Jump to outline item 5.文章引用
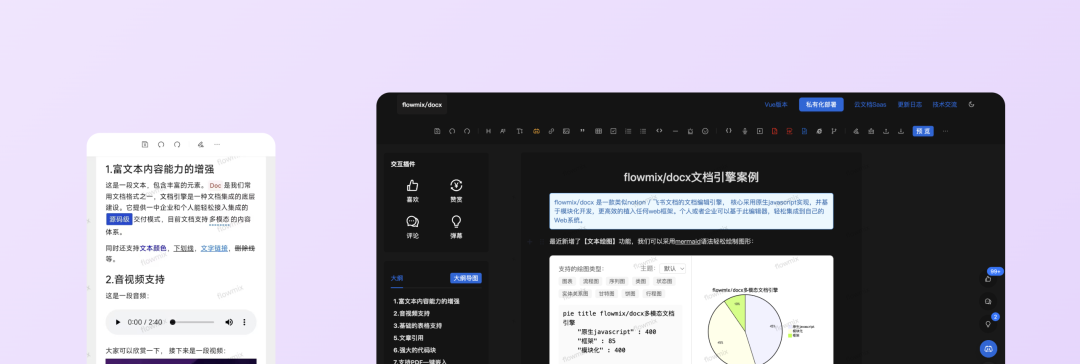Image resolution: width=1080 pixels, height=364 pixels. pos(408,338)
